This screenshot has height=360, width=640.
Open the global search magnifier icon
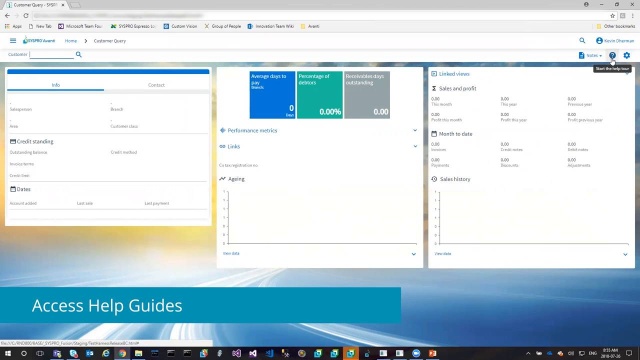582,40
